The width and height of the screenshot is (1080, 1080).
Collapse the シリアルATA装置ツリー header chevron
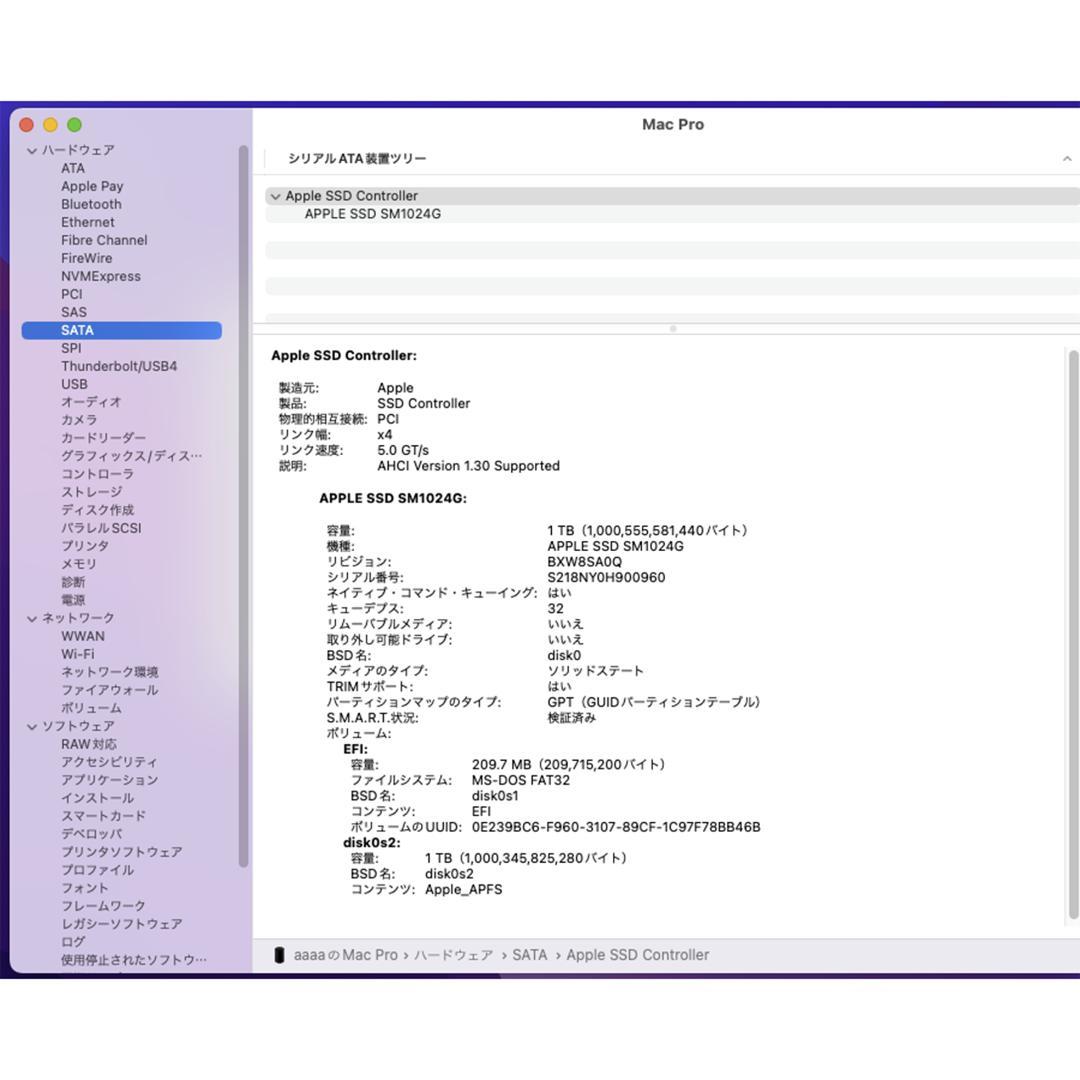click(x=1066, y=159)
